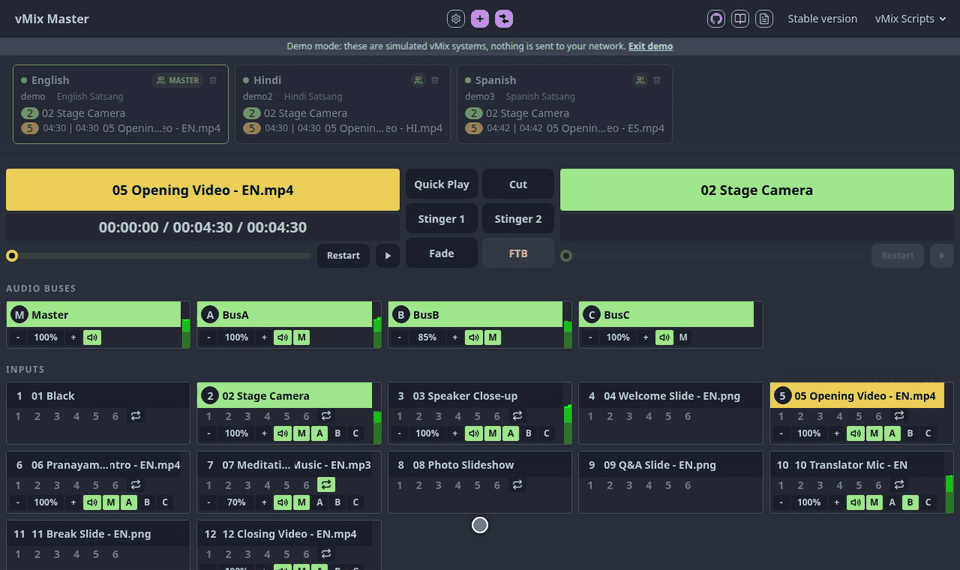Toggle speaker icon on 10 Translator Mic
Image resolution: width=960 pixels, height=570 pixels.
click(x=855, y=503)
